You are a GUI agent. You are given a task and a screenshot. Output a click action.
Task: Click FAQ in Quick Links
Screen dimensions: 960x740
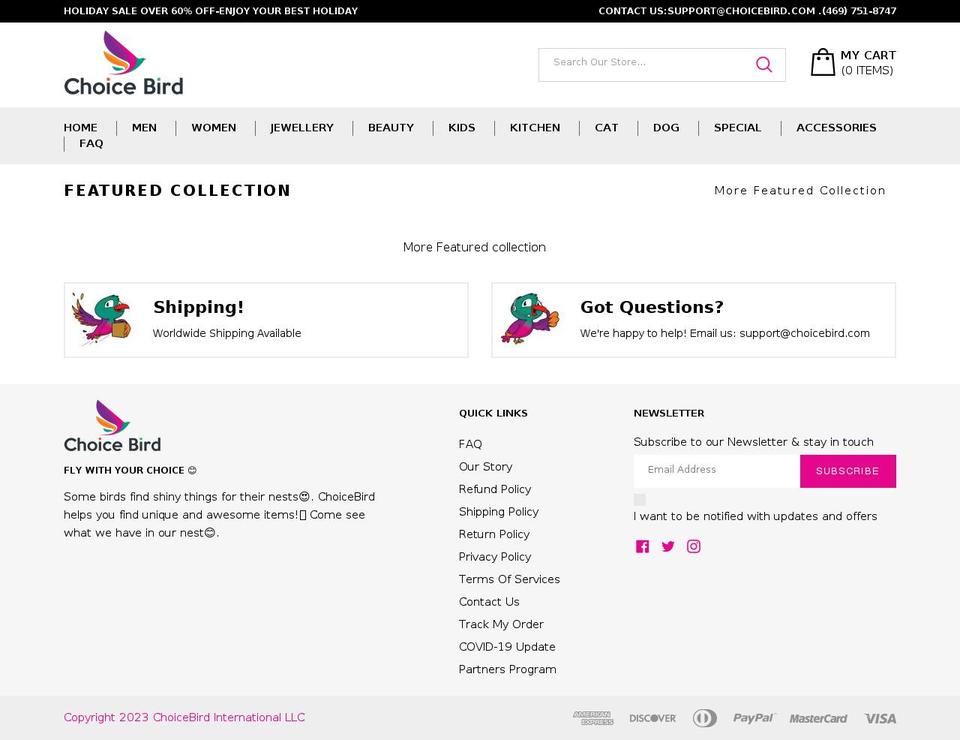(470, 444)
